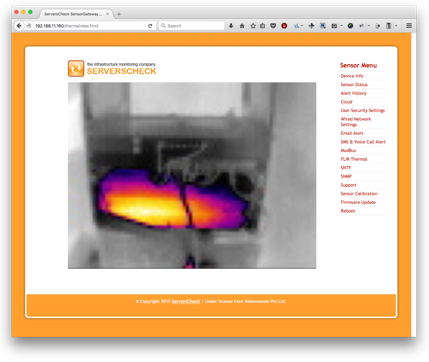Open a new tab with plus button
The image size is (429, 362).
119,14
